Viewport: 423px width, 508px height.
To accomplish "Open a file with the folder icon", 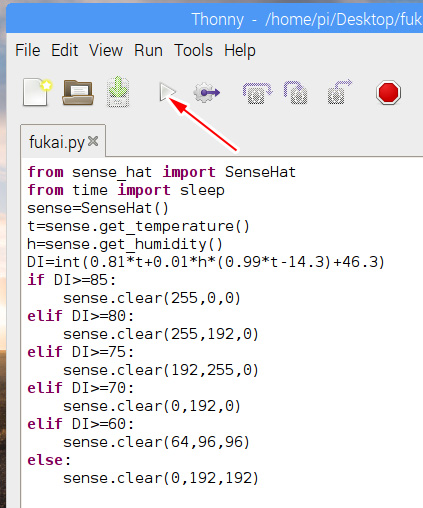I will [78, 92].
